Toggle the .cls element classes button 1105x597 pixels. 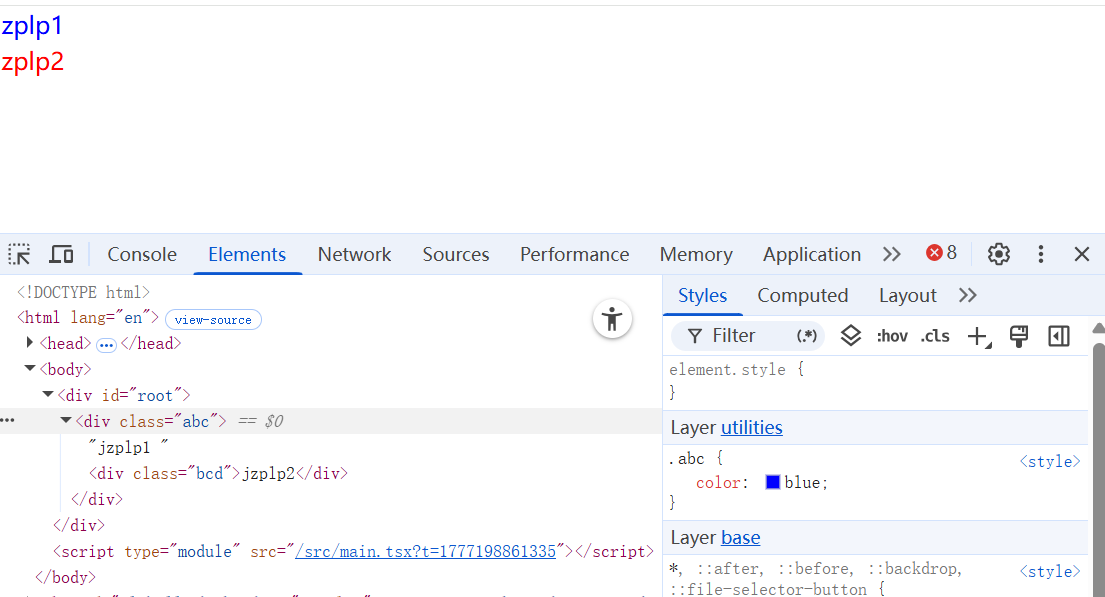(935, 336)
